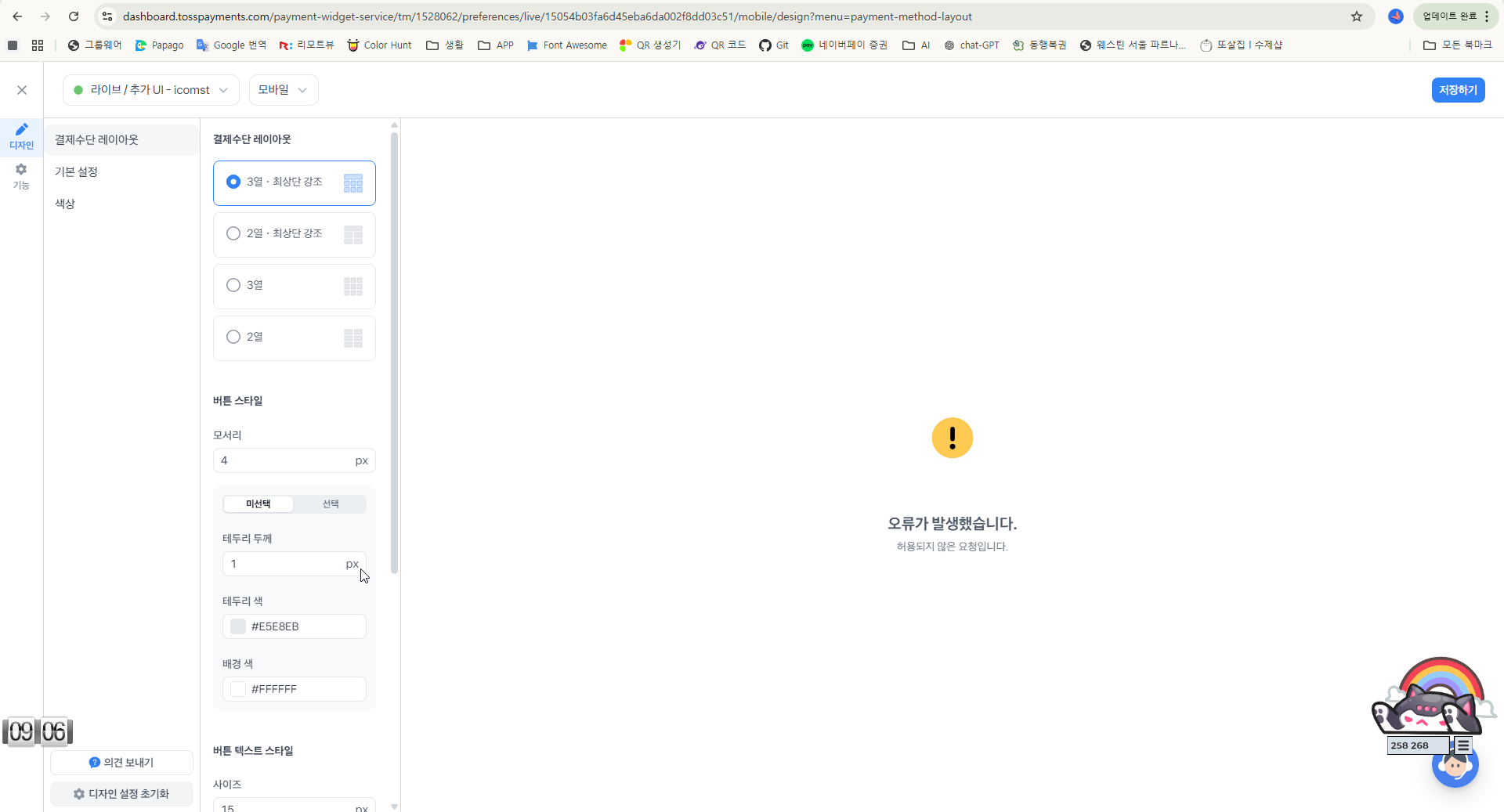View site information icon in address bar
This screenshot has width=1504, height=812.
click(108, 16)
